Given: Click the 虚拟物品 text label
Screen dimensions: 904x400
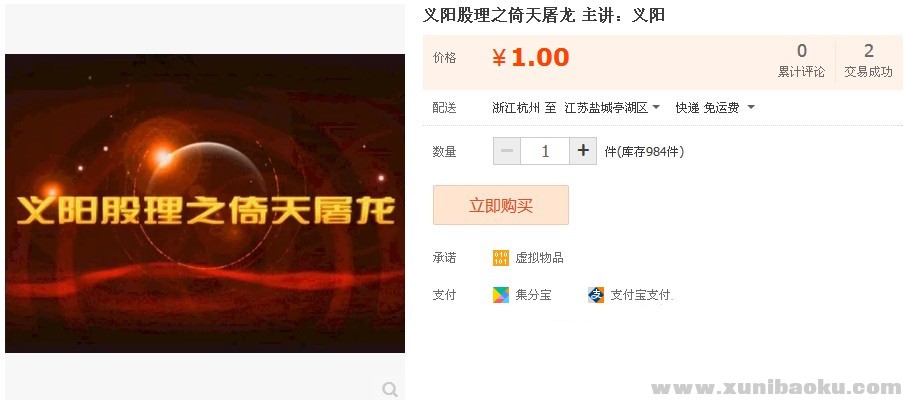Looking at the screenshot, I should [x=539, y=258].
